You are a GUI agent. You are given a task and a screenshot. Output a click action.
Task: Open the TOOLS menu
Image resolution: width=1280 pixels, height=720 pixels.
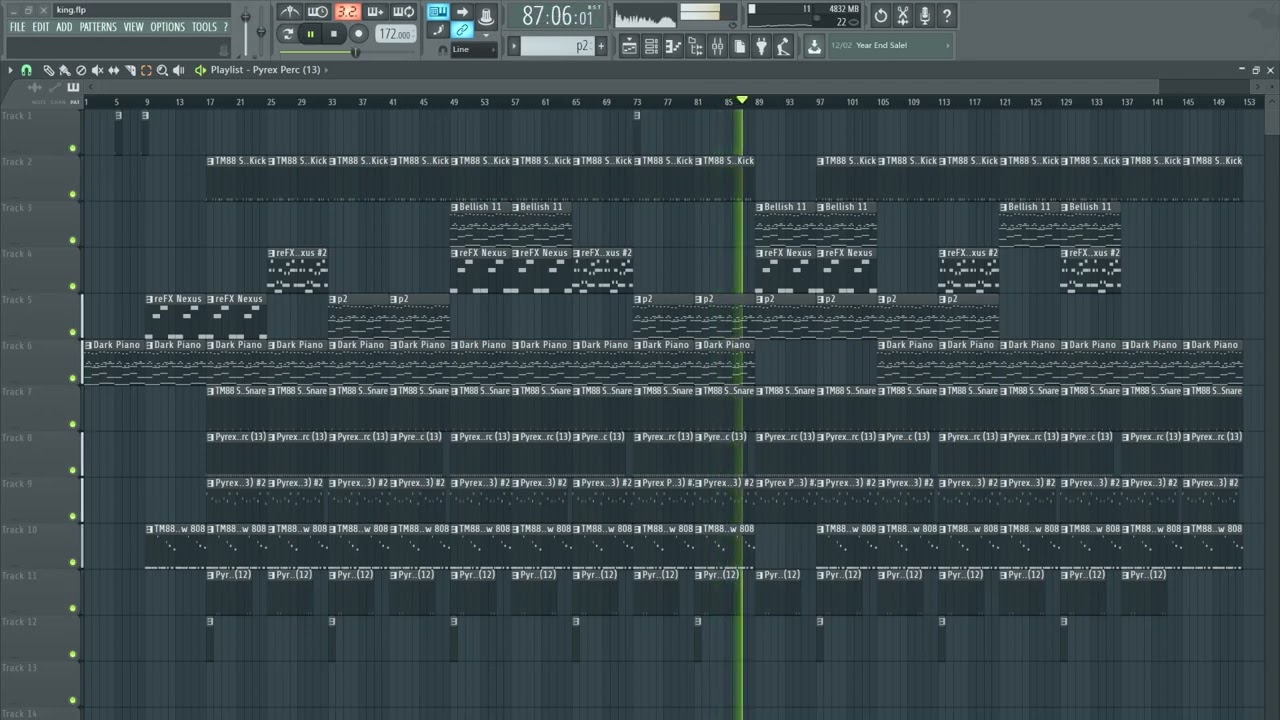(203, 27)
